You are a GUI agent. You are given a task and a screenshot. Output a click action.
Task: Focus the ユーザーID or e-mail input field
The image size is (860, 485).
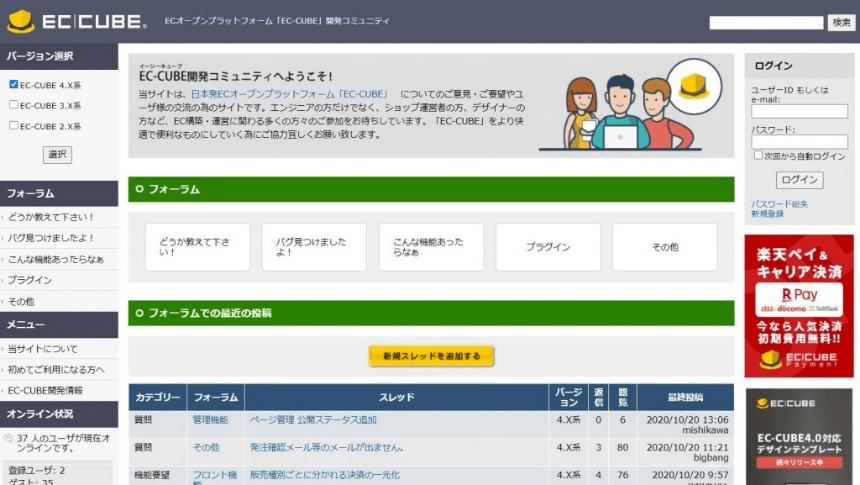pyautogui.click(x=799, y=111)
